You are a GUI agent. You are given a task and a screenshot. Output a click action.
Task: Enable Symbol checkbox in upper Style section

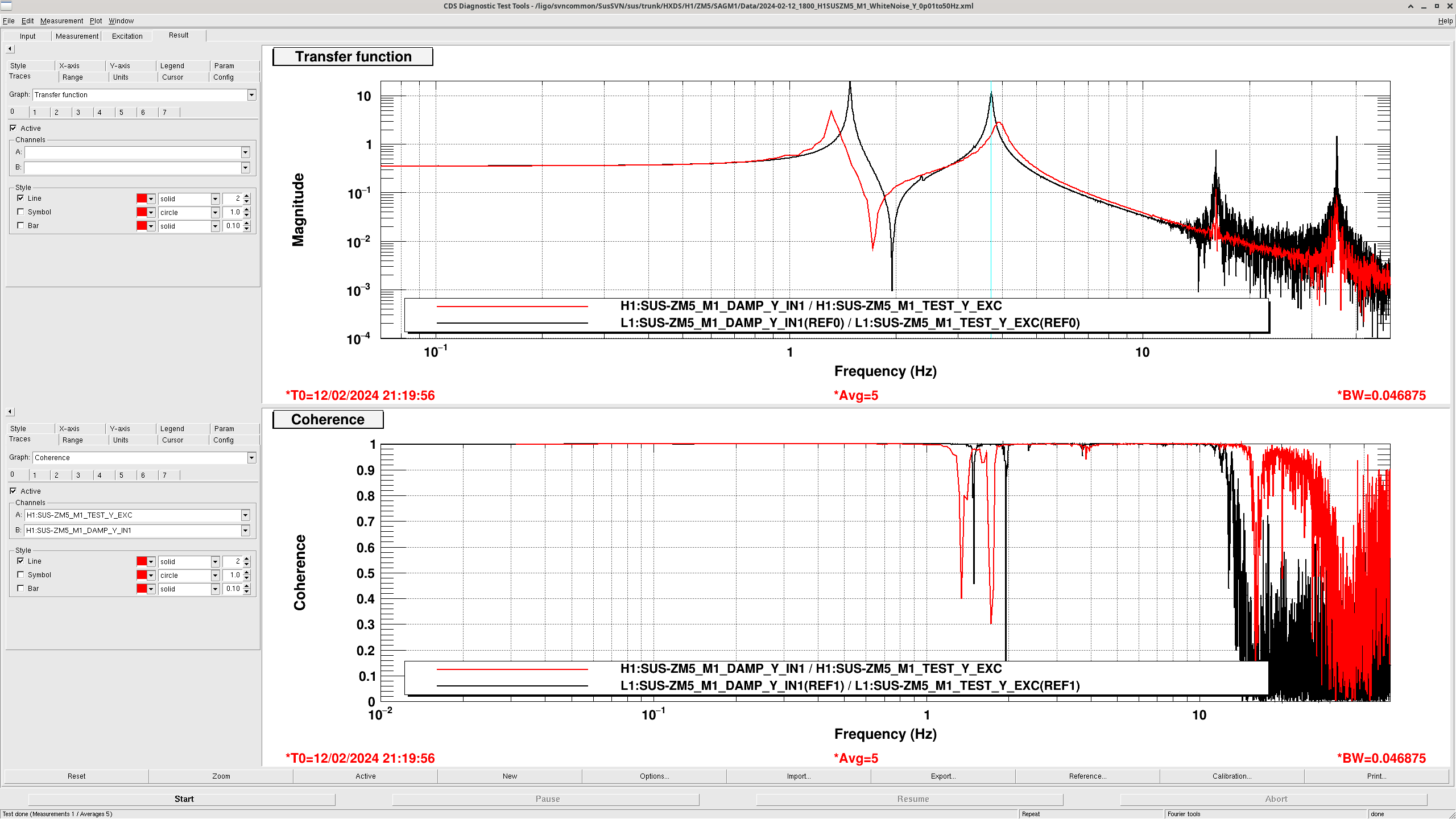tap(21, 212)
